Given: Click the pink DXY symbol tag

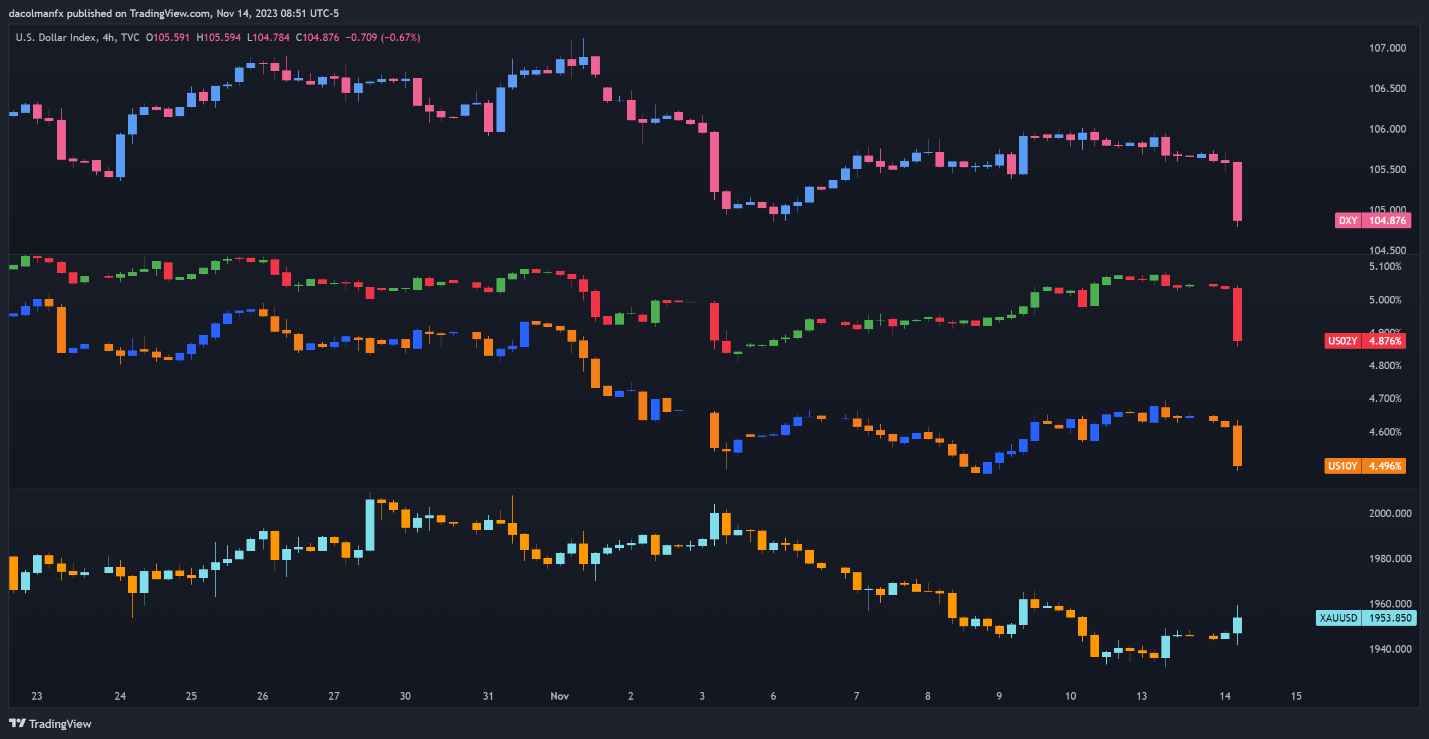Looking at the screenshot, I should [1348, 220].
